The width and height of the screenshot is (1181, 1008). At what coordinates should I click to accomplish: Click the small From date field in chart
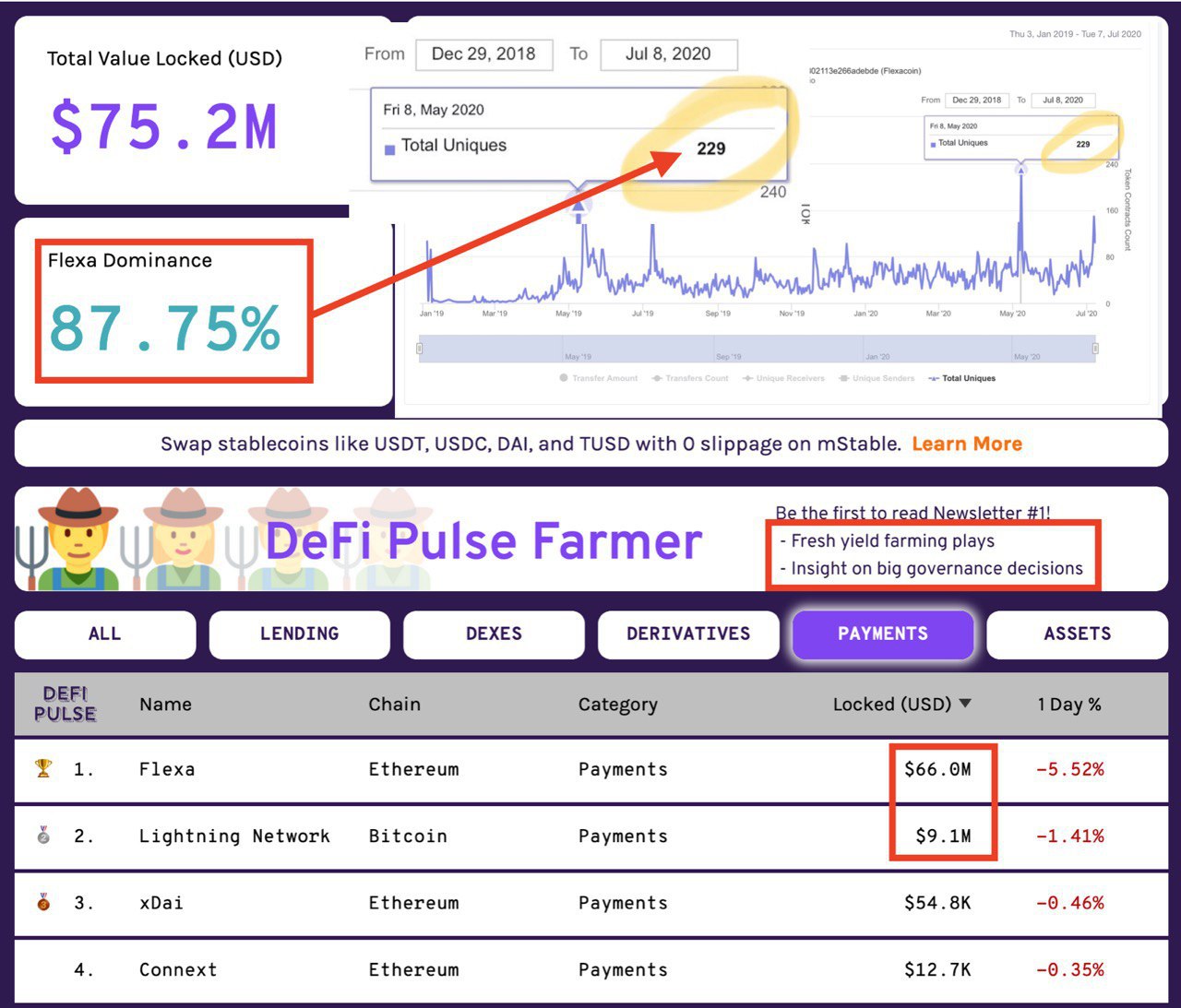(976, 100)
